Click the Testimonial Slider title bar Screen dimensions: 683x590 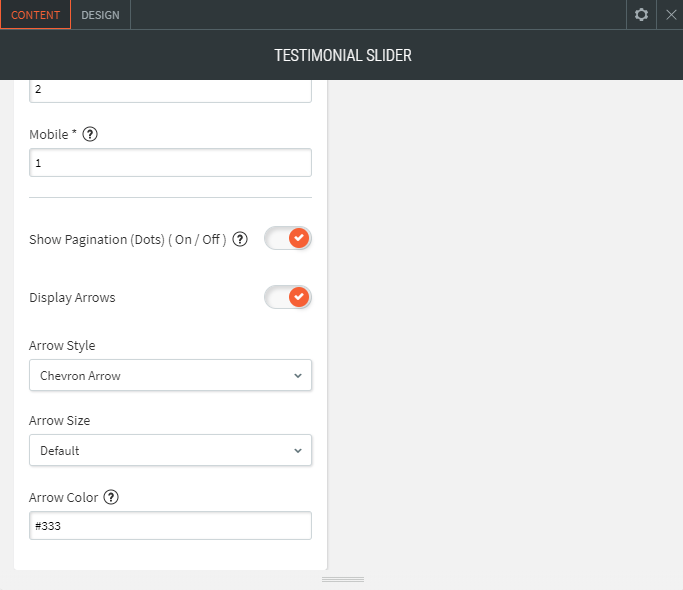(342, 55)
